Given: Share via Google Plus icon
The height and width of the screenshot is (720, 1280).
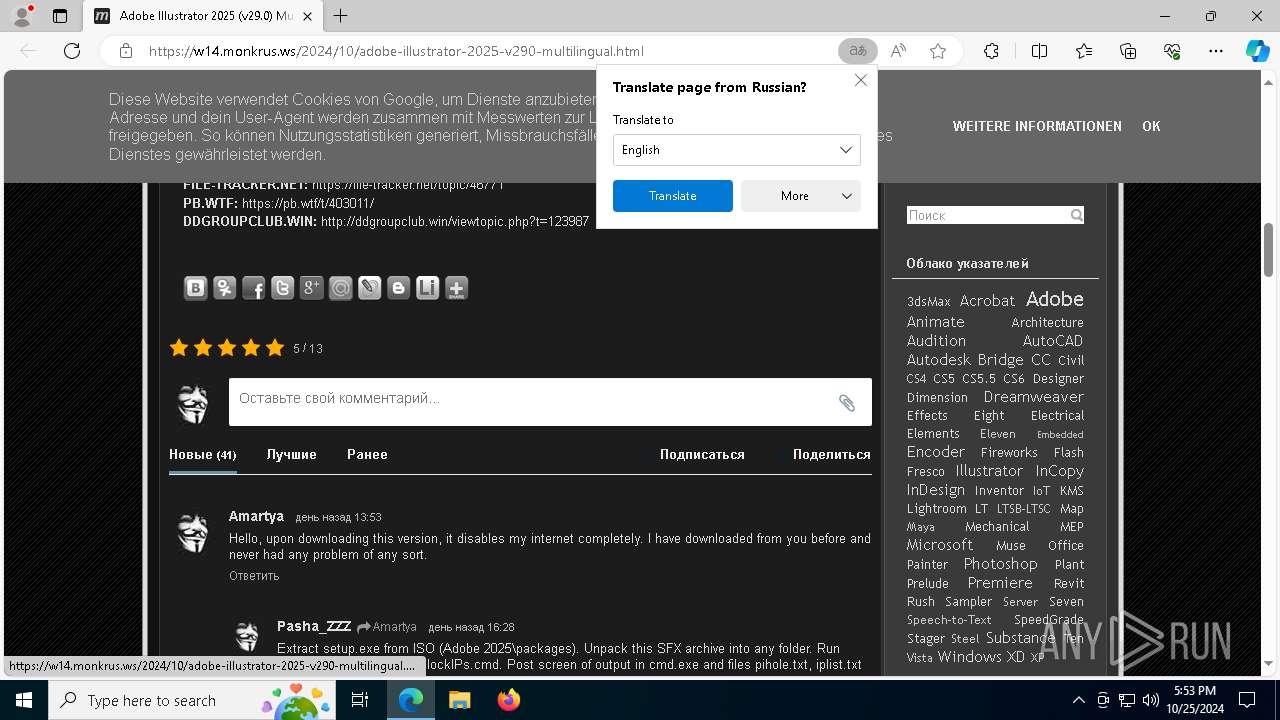Looking at the screenshot, I should pyautogui.click(x=312, y=288).
